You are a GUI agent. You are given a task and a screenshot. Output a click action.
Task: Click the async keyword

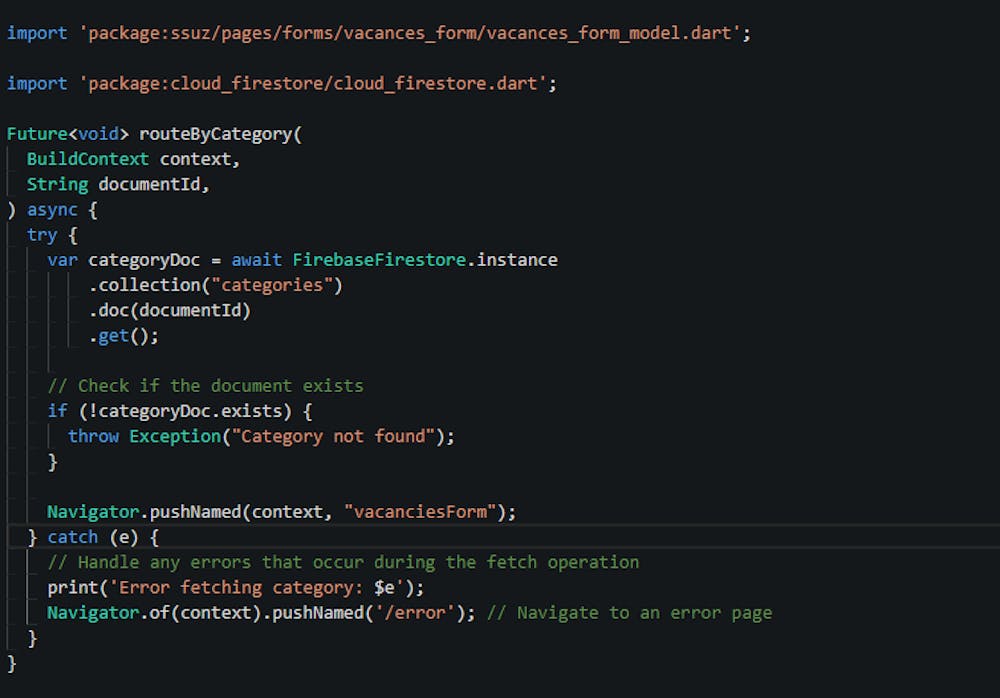[x=52, y=209]
